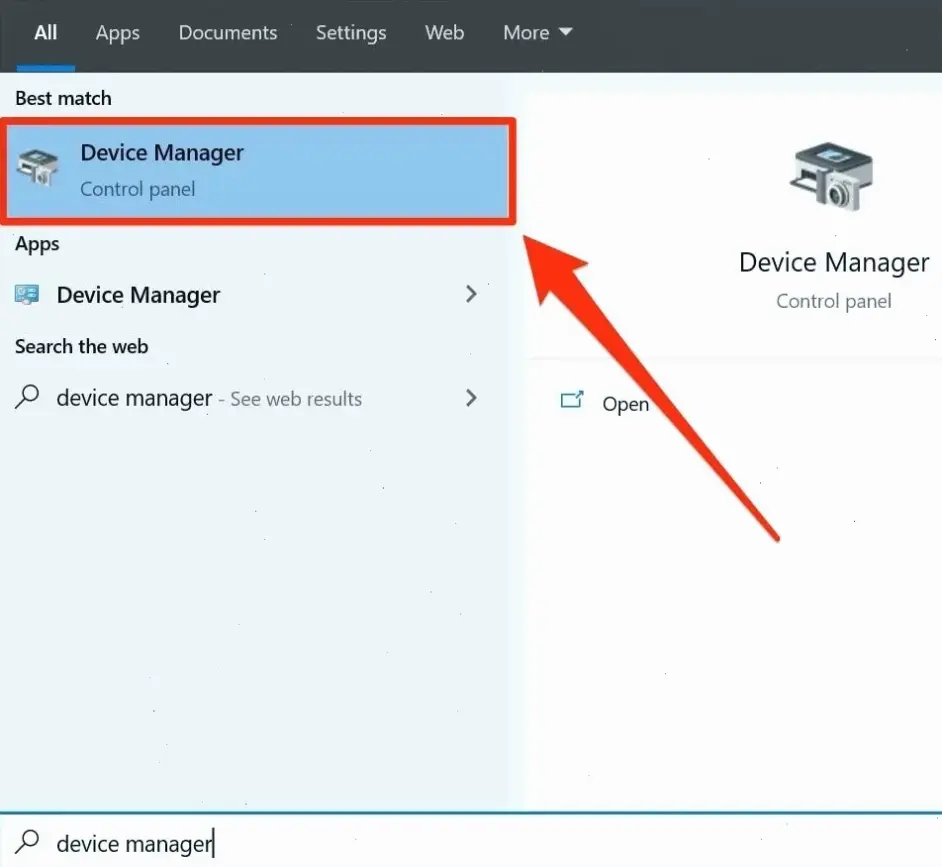
Task: Select the Web tab
Action: [444, 33]
